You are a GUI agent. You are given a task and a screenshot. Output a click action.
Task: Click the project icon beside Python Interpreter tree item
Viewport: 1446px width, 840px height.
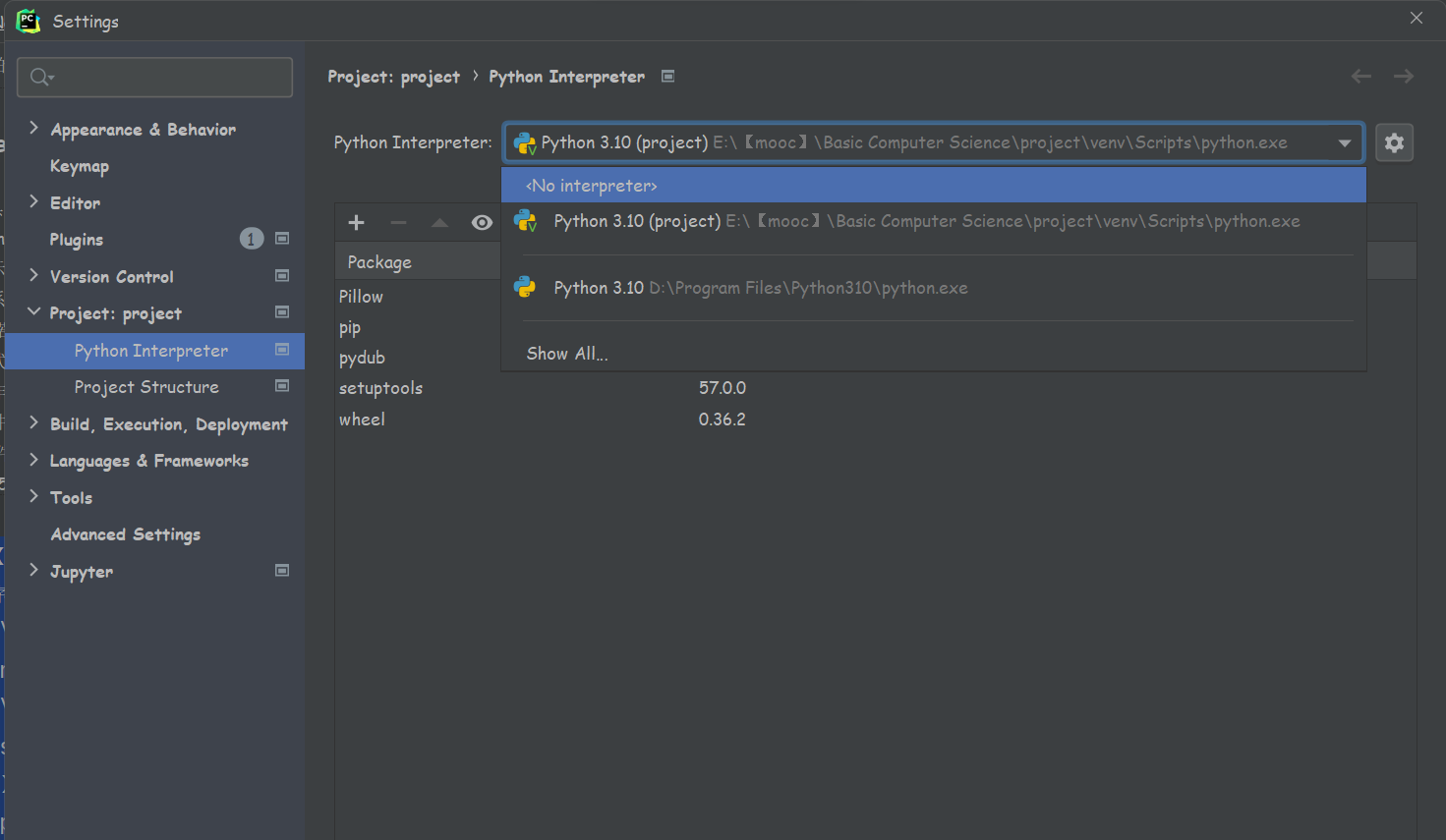click(282, 350)
